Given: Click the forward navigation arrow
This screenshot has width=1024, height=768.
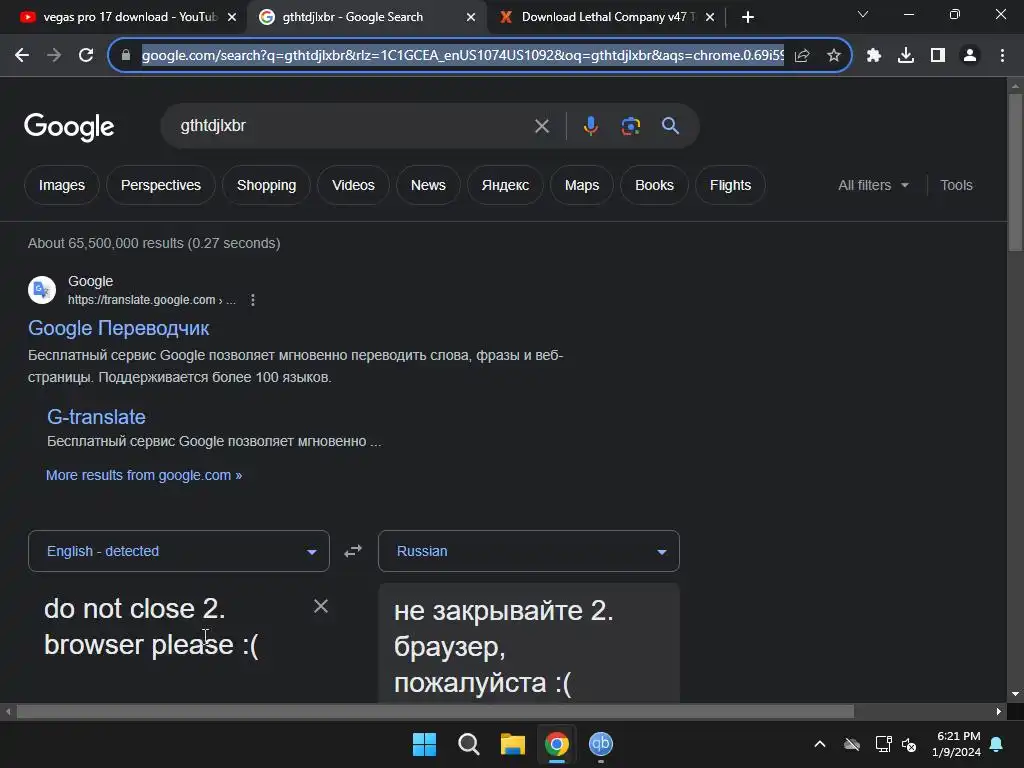Looking at the screenshot, I should coord(54,56).
